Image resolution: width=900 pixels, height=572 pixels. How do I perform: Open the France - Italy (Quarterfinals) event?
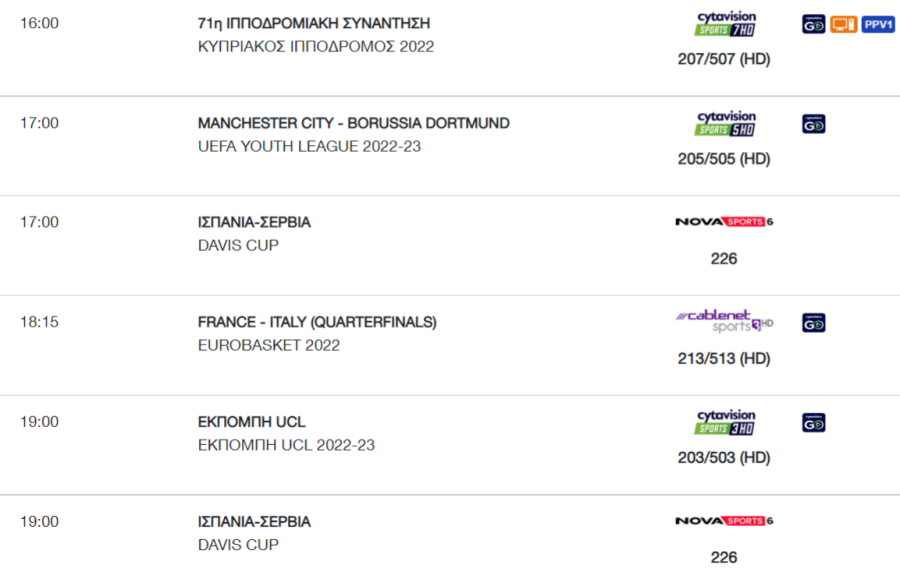click(317, 322)
